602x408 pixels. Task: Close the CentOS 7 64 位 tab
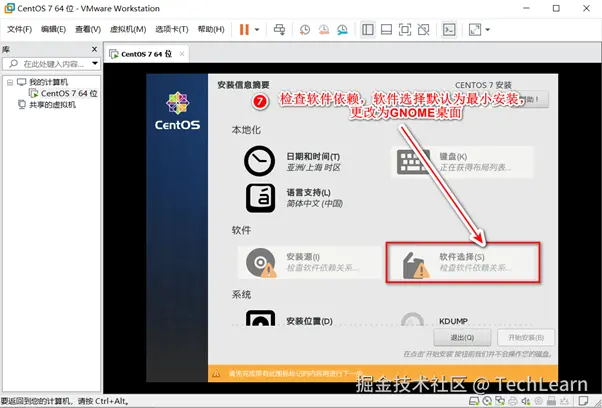[x=182, y=54]
